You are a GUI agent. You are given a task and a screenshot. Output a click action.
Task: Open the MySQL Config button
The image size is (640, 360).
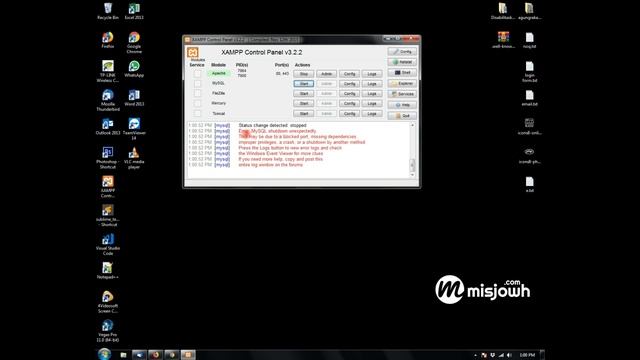coord(349,84)
